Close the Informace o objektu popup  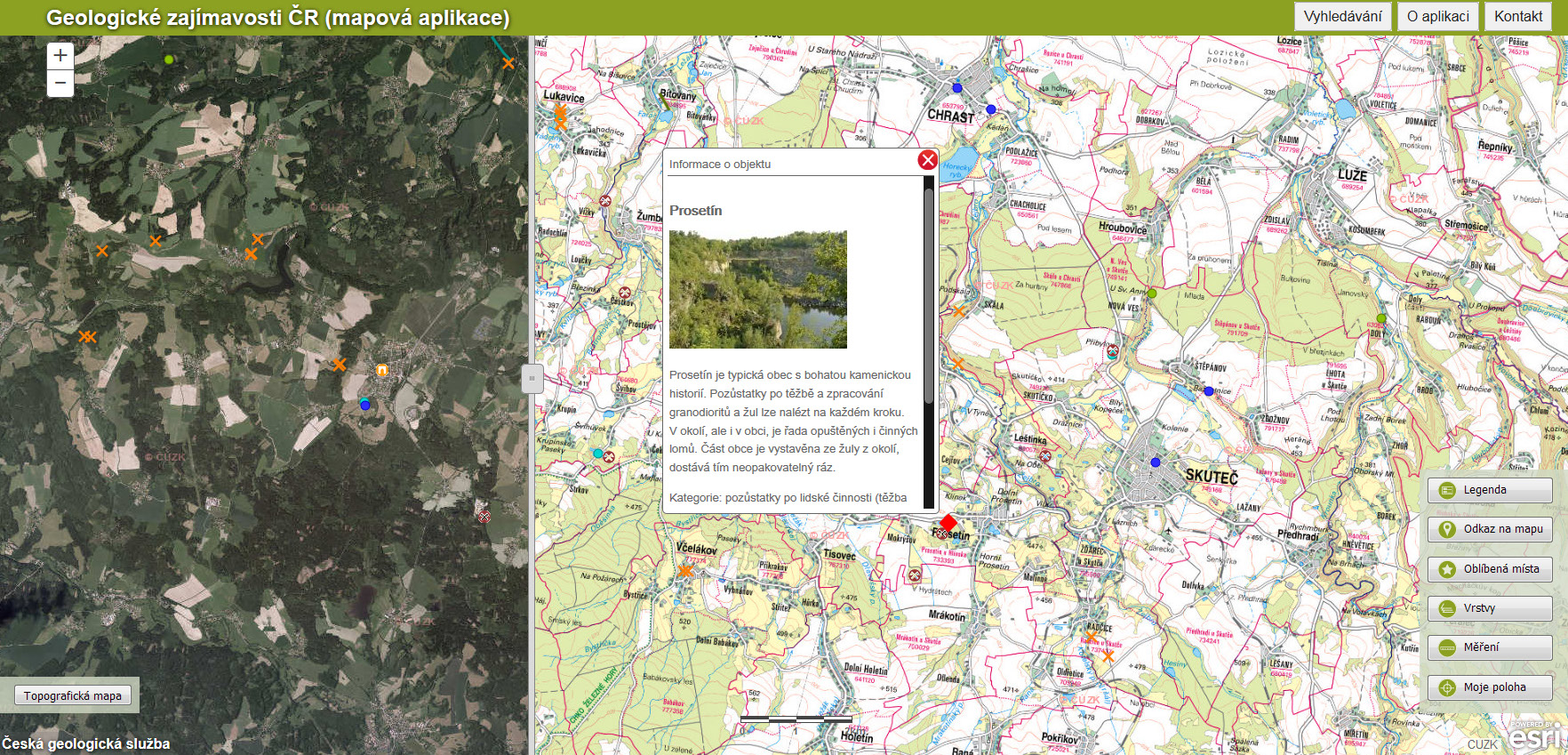tap(928, 160)
